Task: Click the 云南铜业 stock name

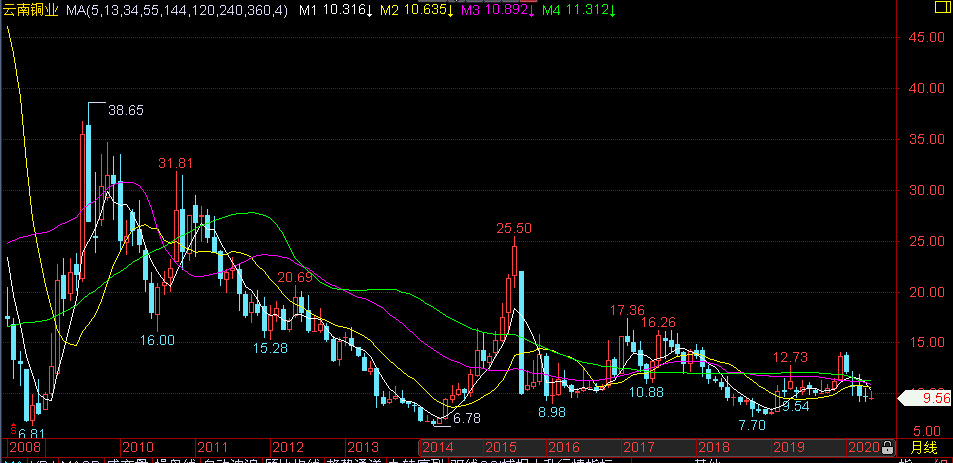Action: (x=30, y=10)
